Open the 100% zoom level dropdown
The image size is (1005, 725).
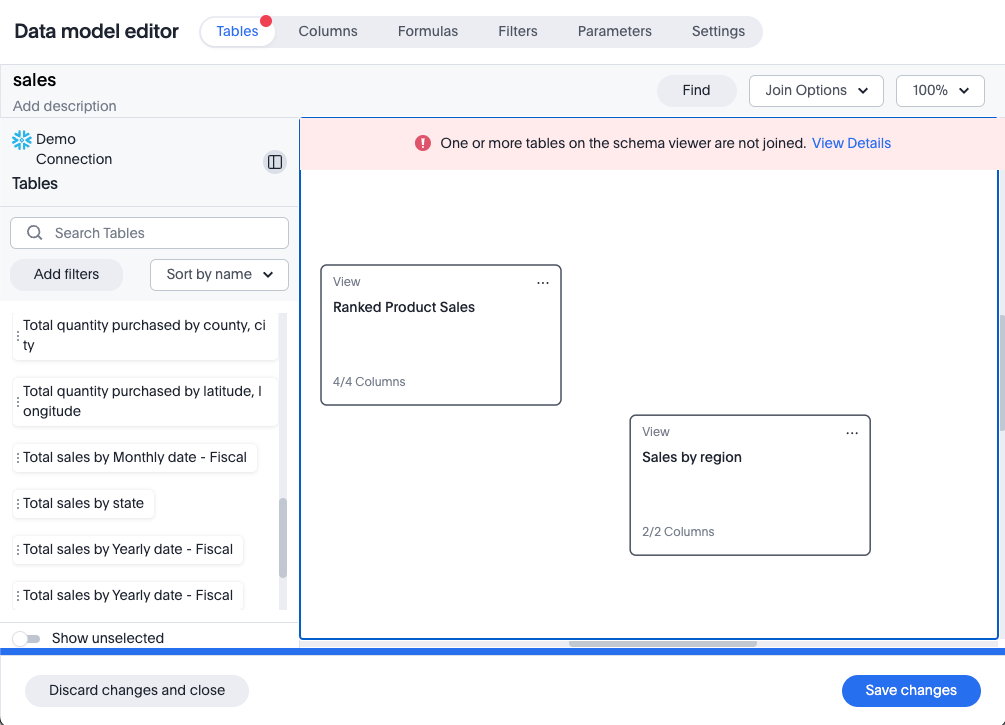(x=940, y=90)
